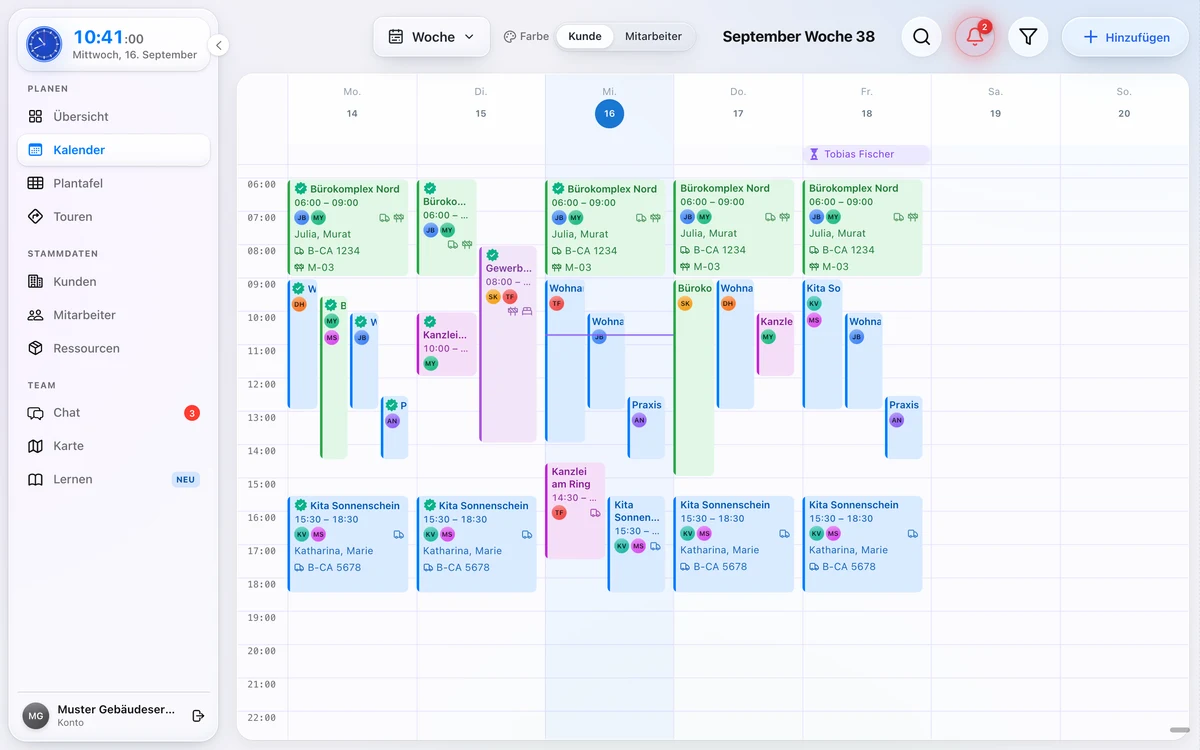This screenshot has width=1200, height=750.
Task: Open Tobias Fischer all-day entry on Friday
Action: 866,155
